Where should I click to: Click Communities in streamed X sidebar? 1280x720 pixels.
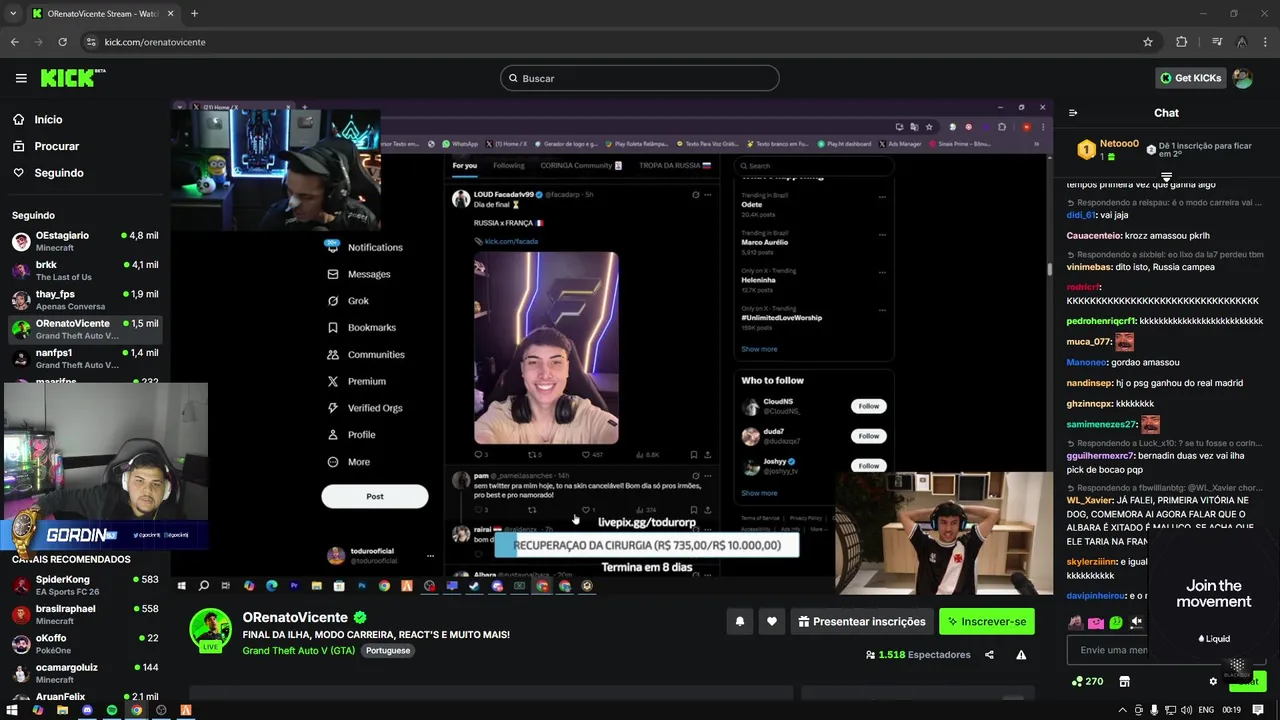coord(365,354)
